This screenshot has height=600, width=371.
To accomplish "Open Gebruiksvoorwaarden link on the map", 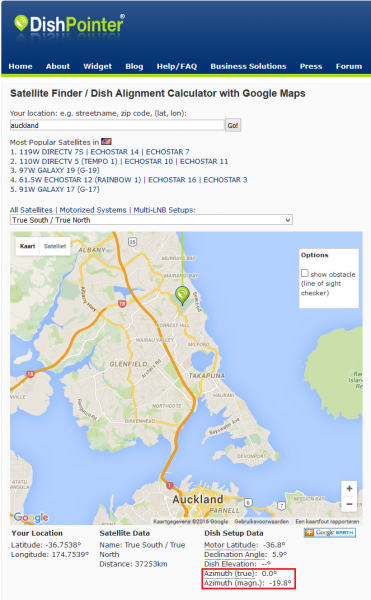I will [x=262, y=521].
